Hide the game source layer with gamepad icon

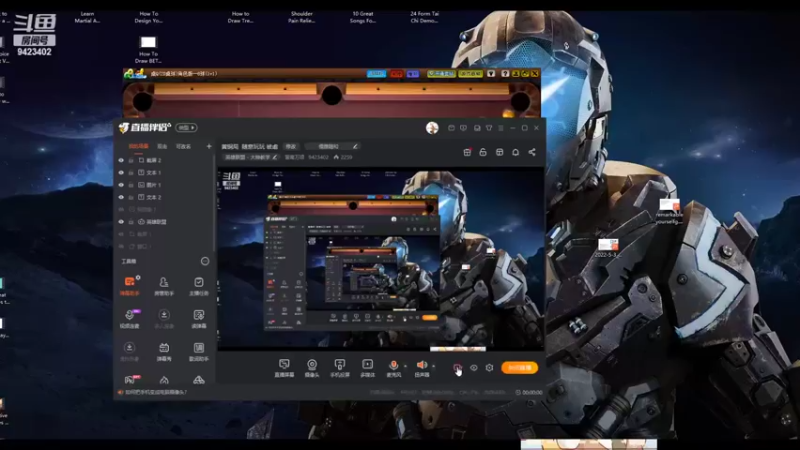pyautogui.click(x=121, y=222)
